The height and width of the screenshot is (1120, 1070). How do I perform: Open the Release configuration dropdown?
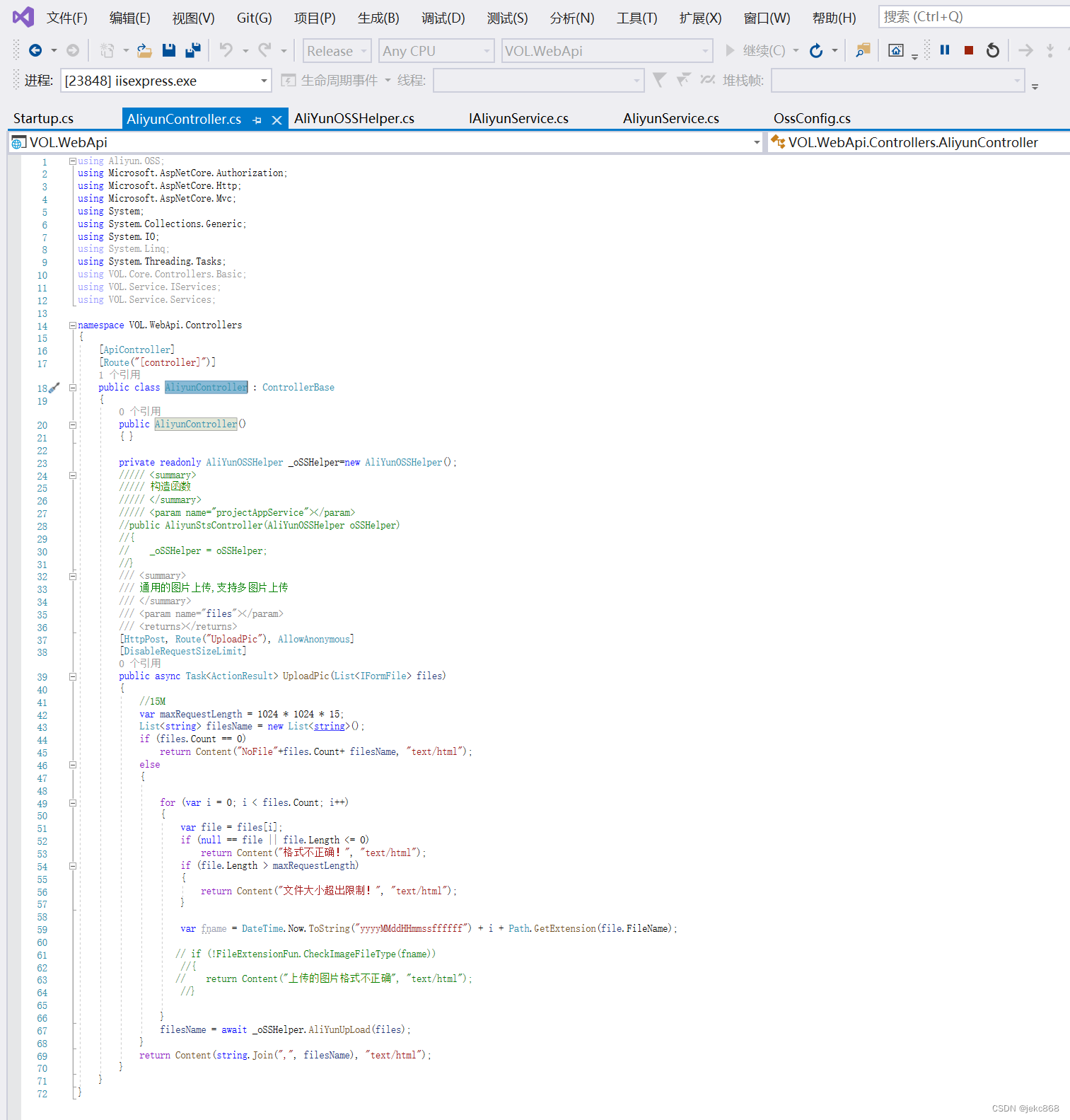(337, 51)
